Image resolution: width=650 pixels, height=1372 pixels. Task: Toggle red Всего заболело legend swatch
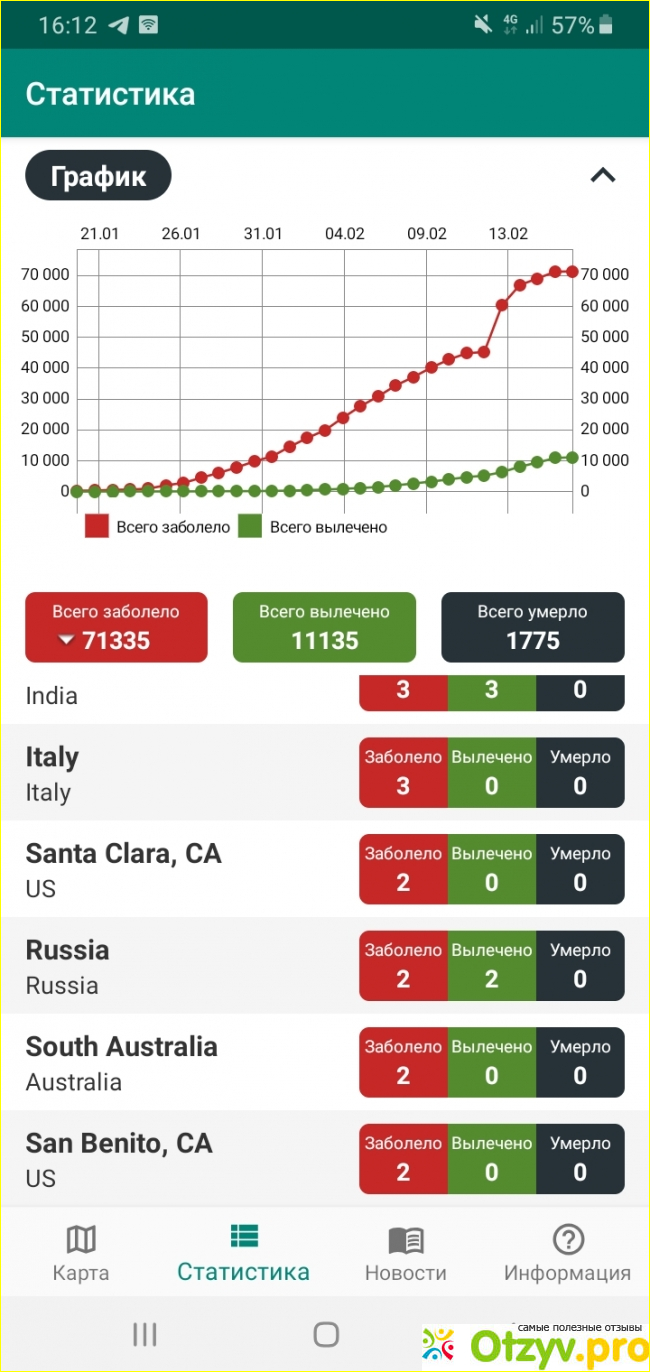(x=96, y=527)
